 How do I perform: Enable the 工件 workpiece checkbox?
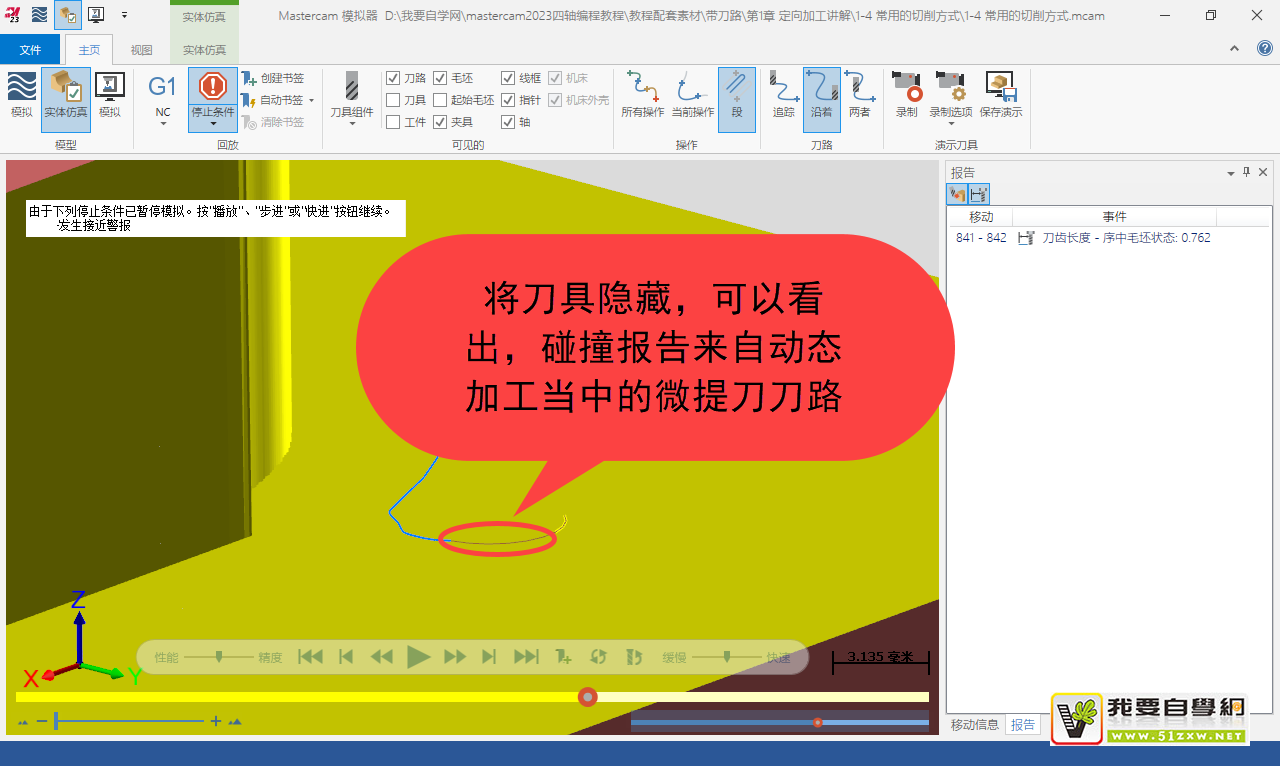tap(393, 122)
